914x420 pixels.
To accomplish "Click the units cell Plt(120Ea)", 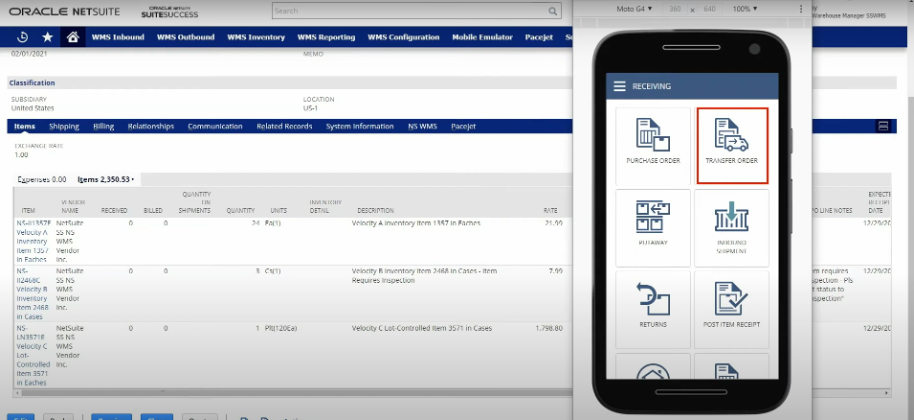I will 280,329.
